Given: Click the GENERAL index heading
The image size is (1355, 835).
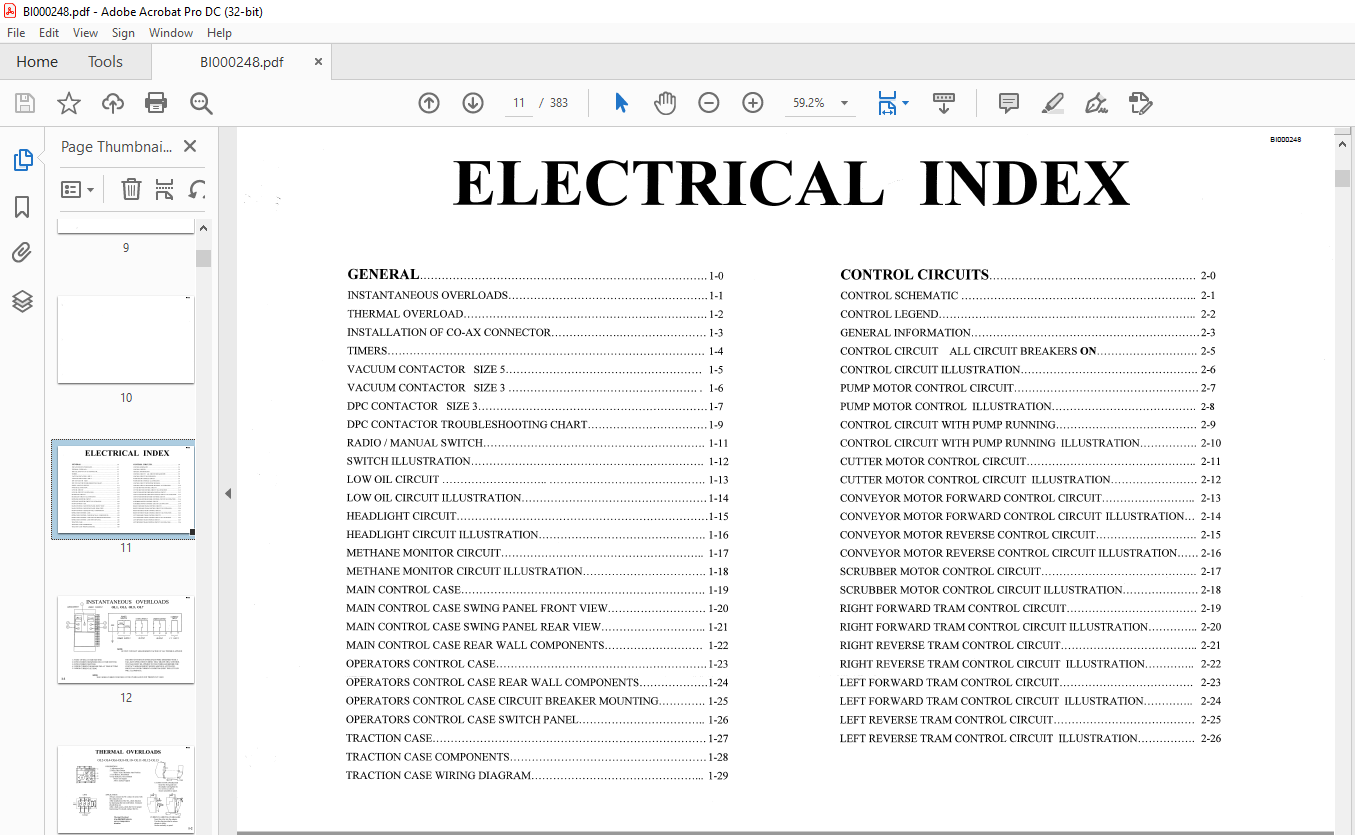Looking at the screenshot, I should (x=383, y=274).
